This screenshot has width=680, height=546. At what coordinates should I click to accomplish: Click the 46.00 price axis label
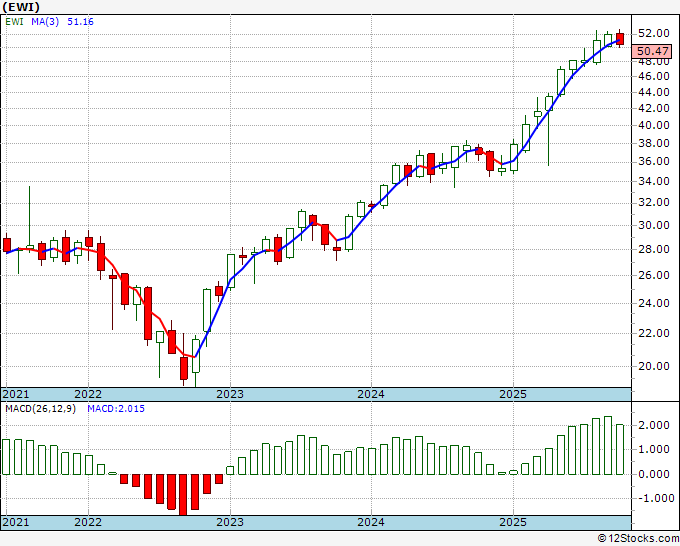(653, 76)
